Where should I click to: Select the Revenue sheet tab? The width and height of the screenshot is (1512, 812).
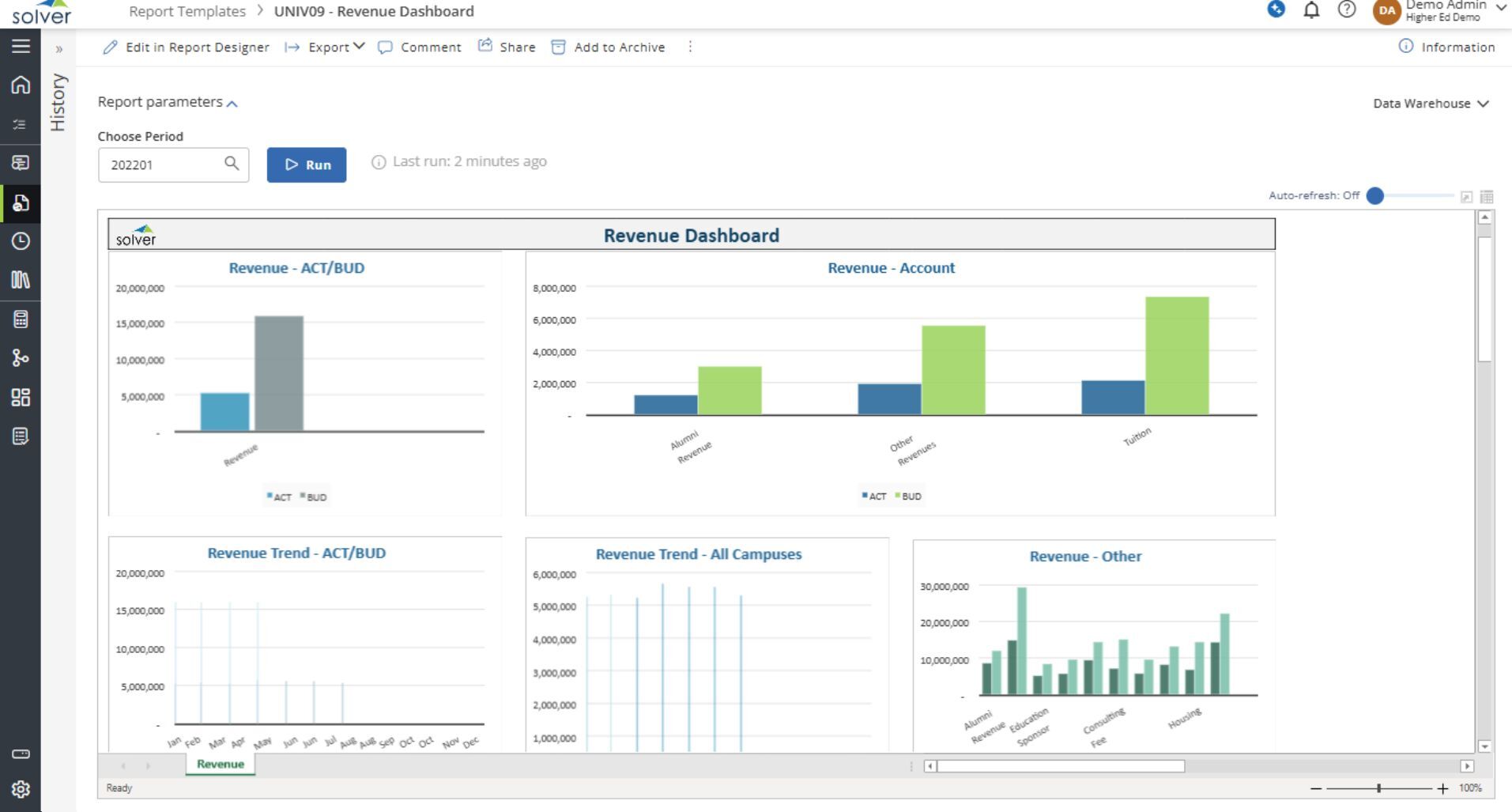220,764
